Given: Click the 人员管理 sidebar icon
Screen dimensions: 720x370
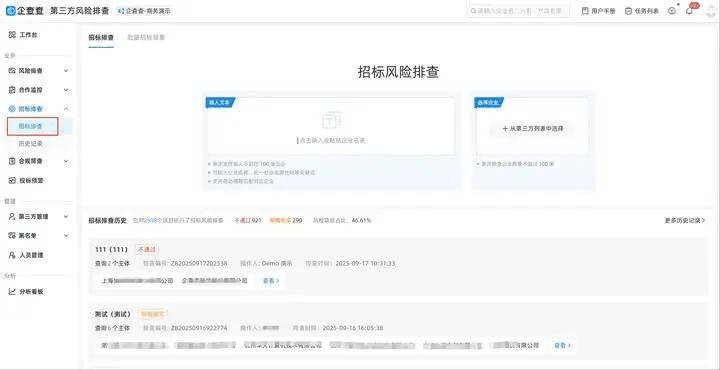Looking at the screenshot, I should pos(12,255).
